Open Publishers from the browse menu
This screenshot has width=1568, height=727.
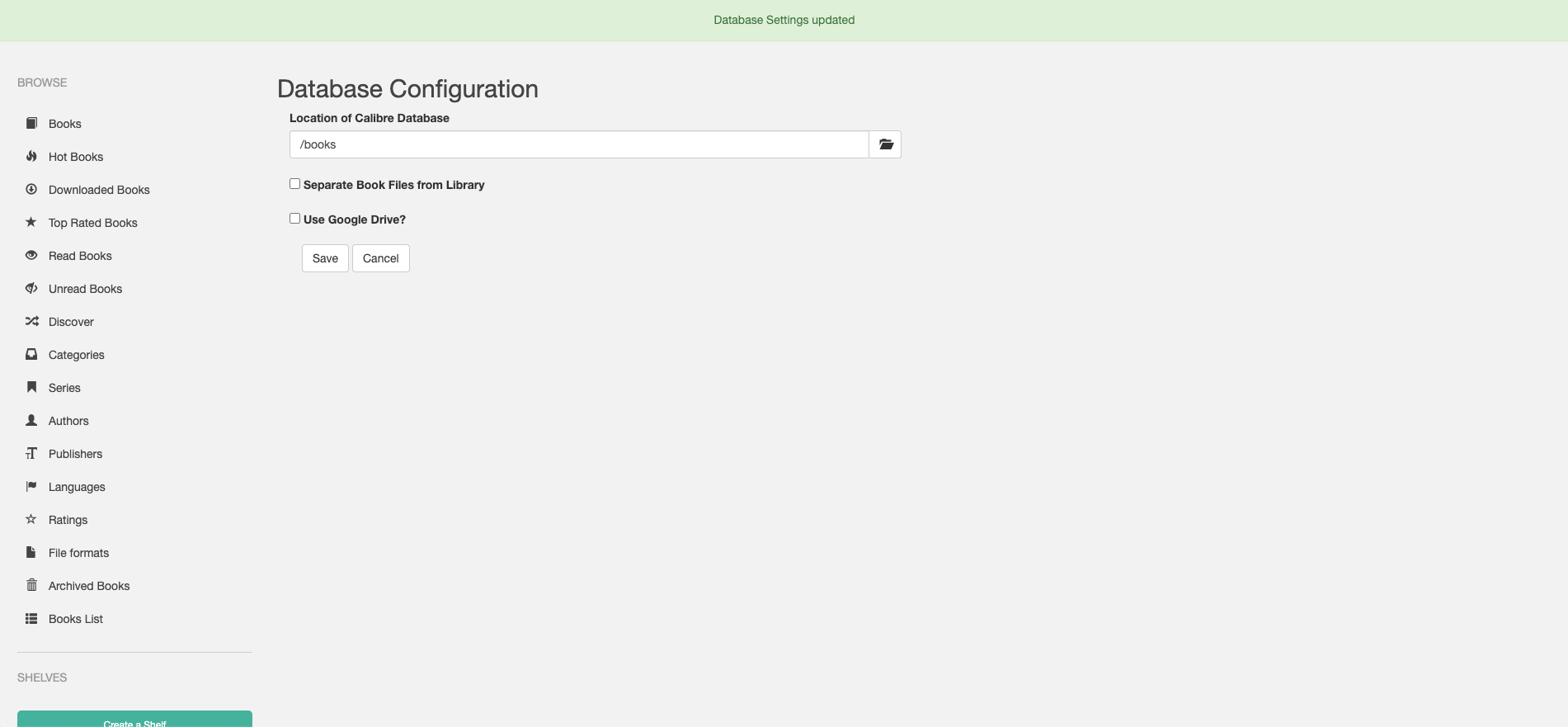coord(75,454)
